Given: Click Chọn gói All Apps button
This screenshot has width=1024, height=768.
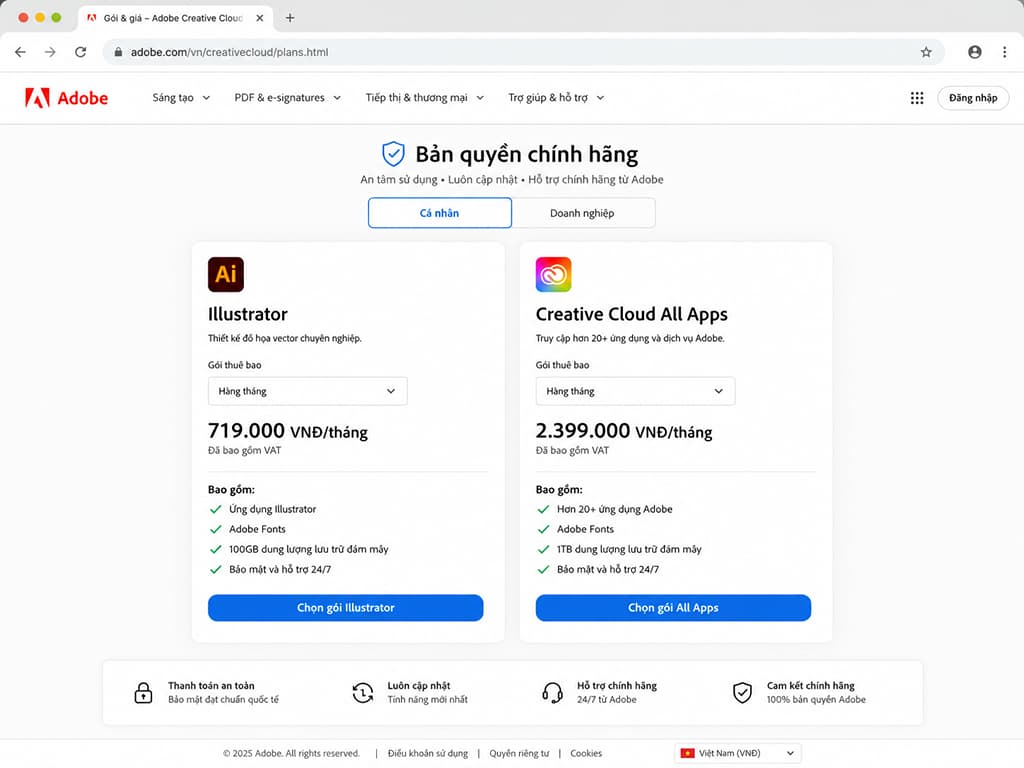Looking at the screenshot, I should point(673,607).
